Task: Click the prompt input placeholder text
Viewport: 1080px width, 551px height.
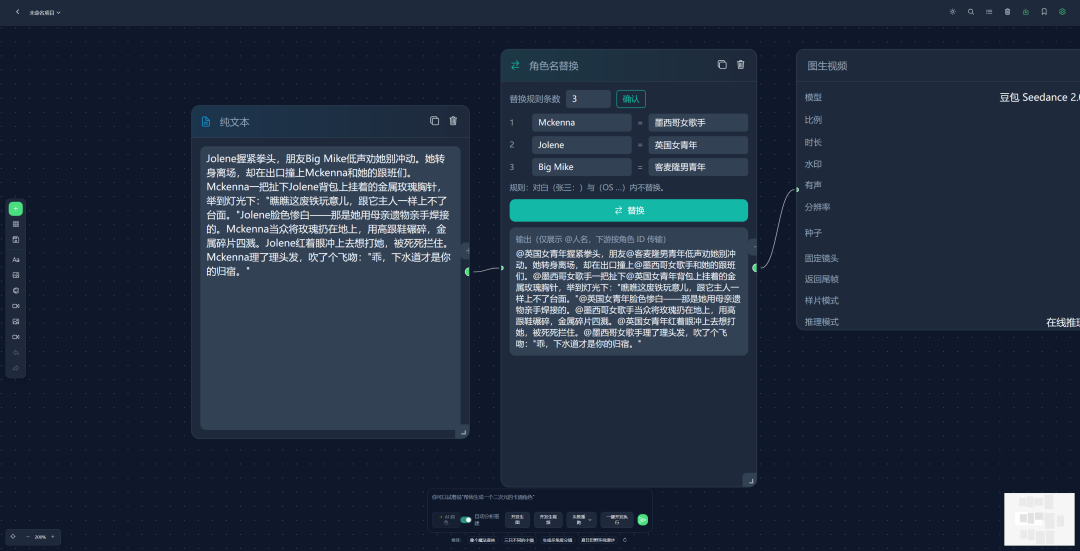Action: click(x=483, y=497)
